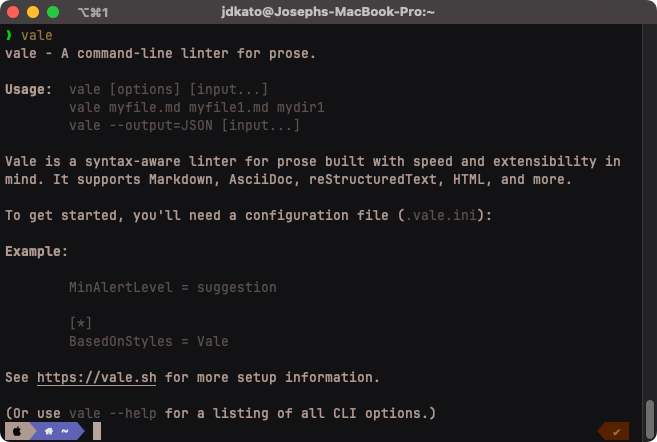Click the checkmark status segment at bottom right
Image resolution: width=657 pixels, height=442 pixels.
[617, 431]
